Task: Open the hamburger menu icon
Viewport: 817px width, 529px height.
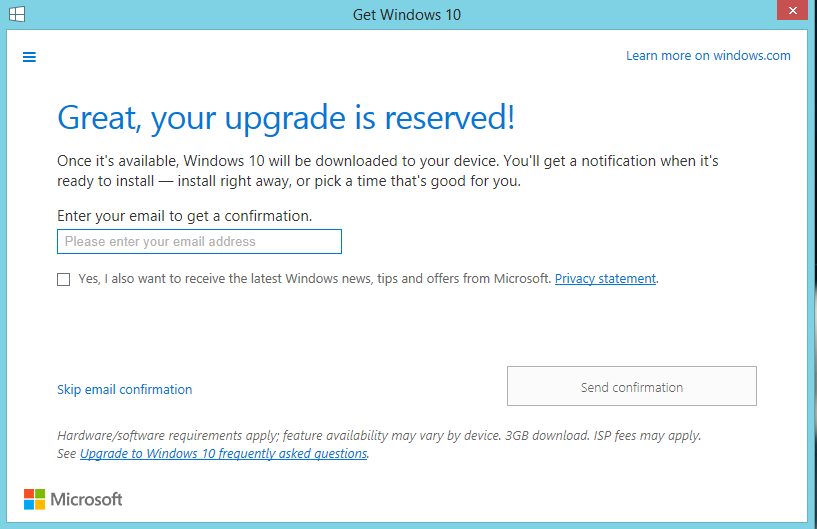Action: click(29, 57)
